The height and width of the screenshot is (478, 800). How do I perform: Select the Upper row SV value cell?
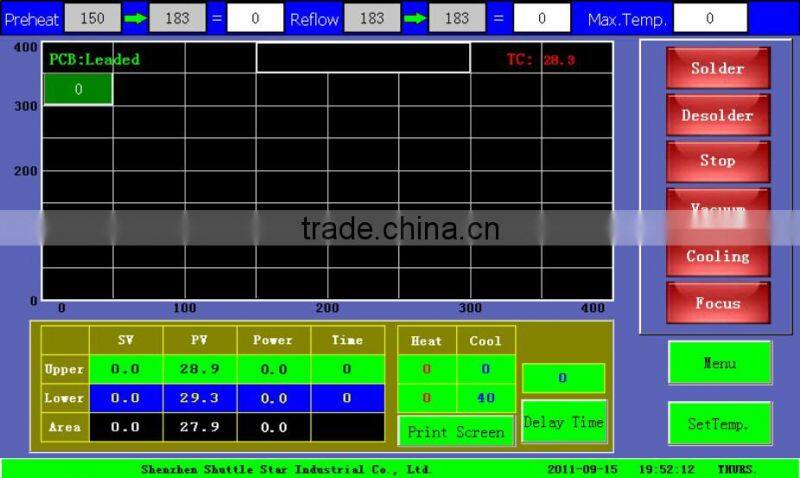coord(125,369)
